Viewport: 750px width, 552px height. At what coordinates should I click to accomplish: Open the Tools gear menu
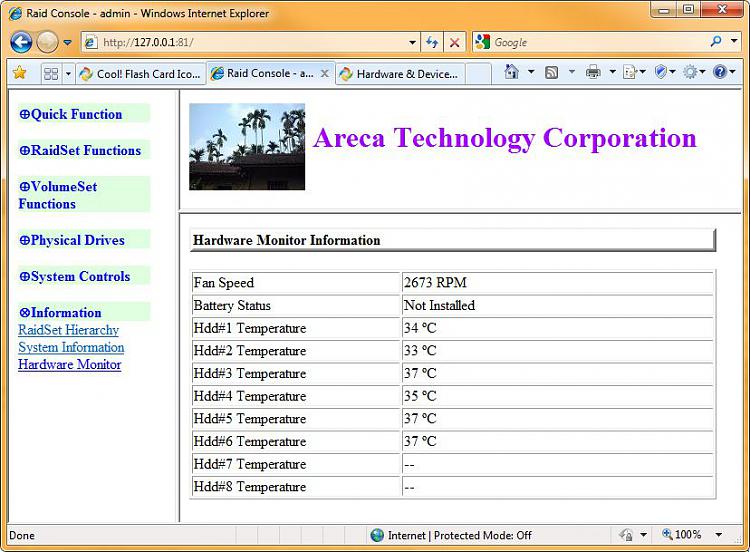694,72
